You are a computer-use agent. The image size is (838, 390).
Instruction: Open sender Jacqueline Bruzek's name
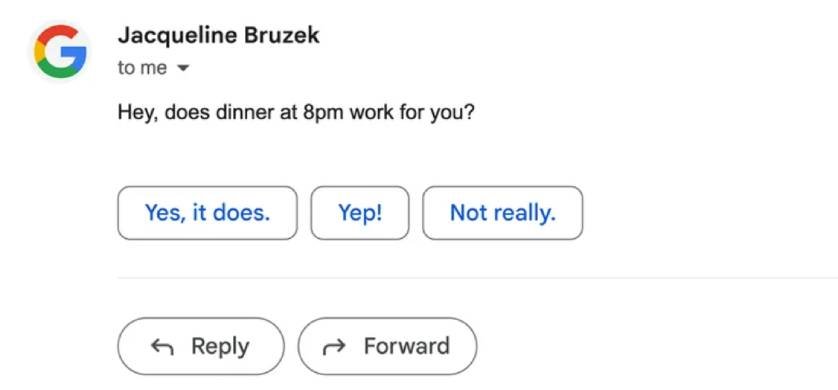point(219,35)
